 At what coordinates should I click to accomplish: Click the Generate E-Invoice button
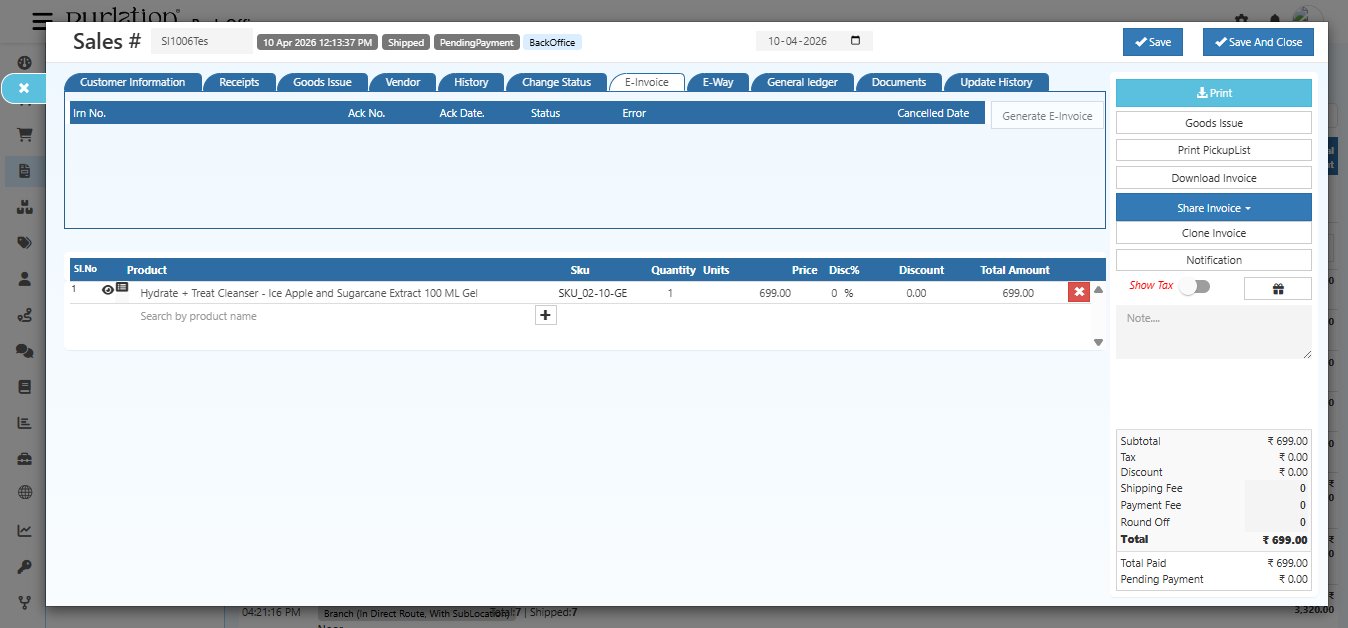pos(1046,115)
